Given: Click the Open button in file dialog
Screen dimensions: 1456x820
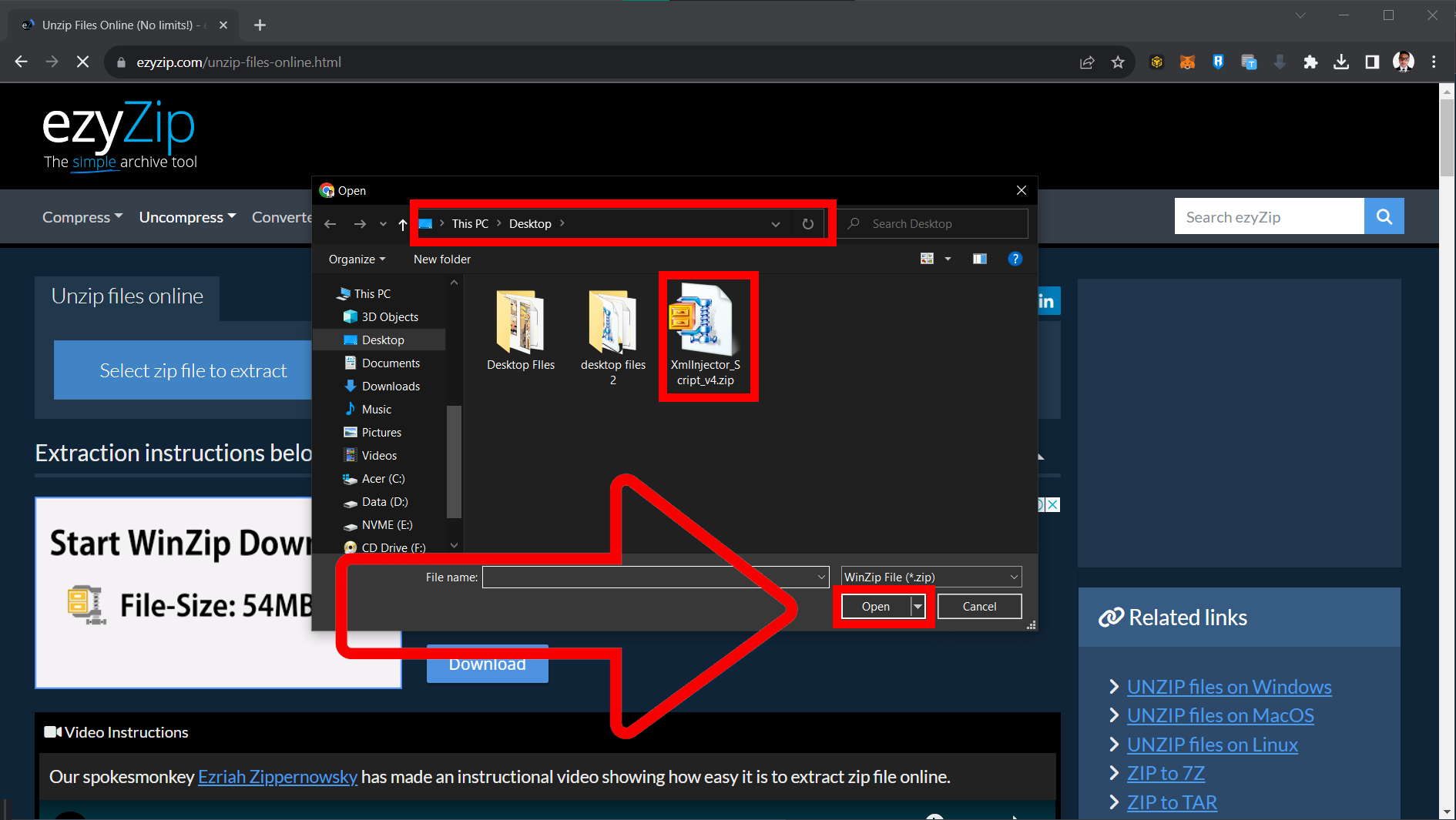Looking at the screenshot, I should (x=876, y=607).
